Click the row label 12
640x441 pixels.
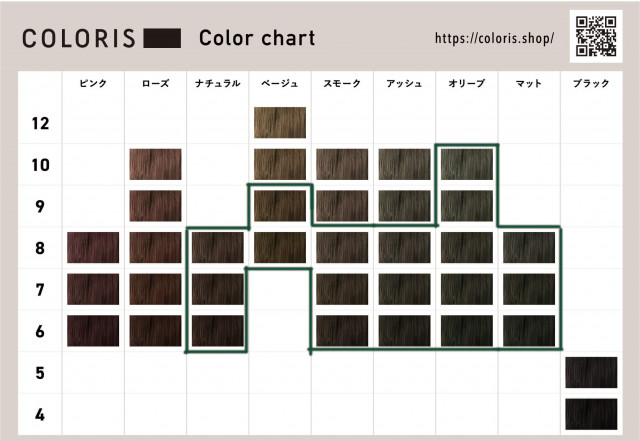coord(40,124)
